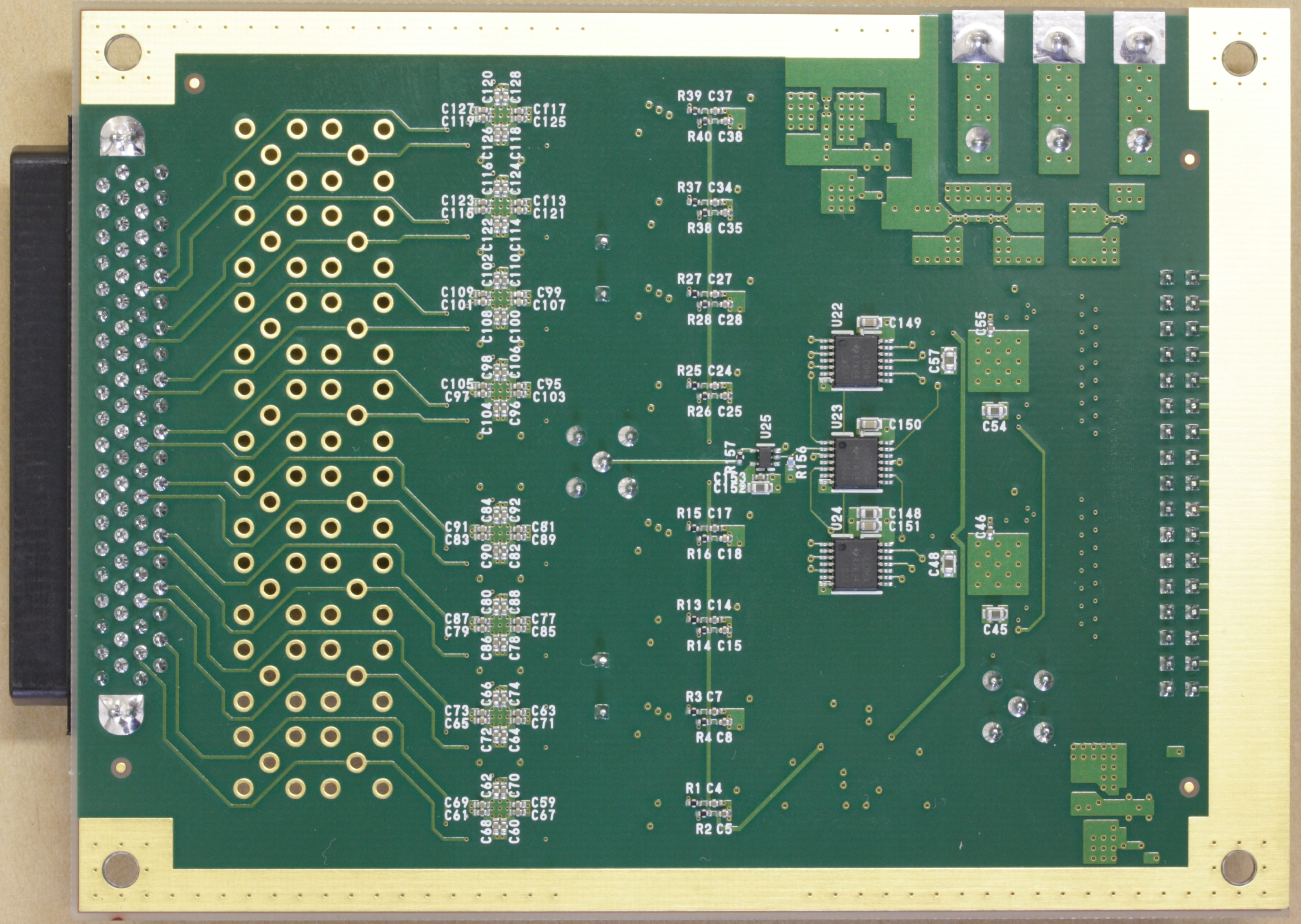
Task: Click the R3 label
Action: pos(694,696)
